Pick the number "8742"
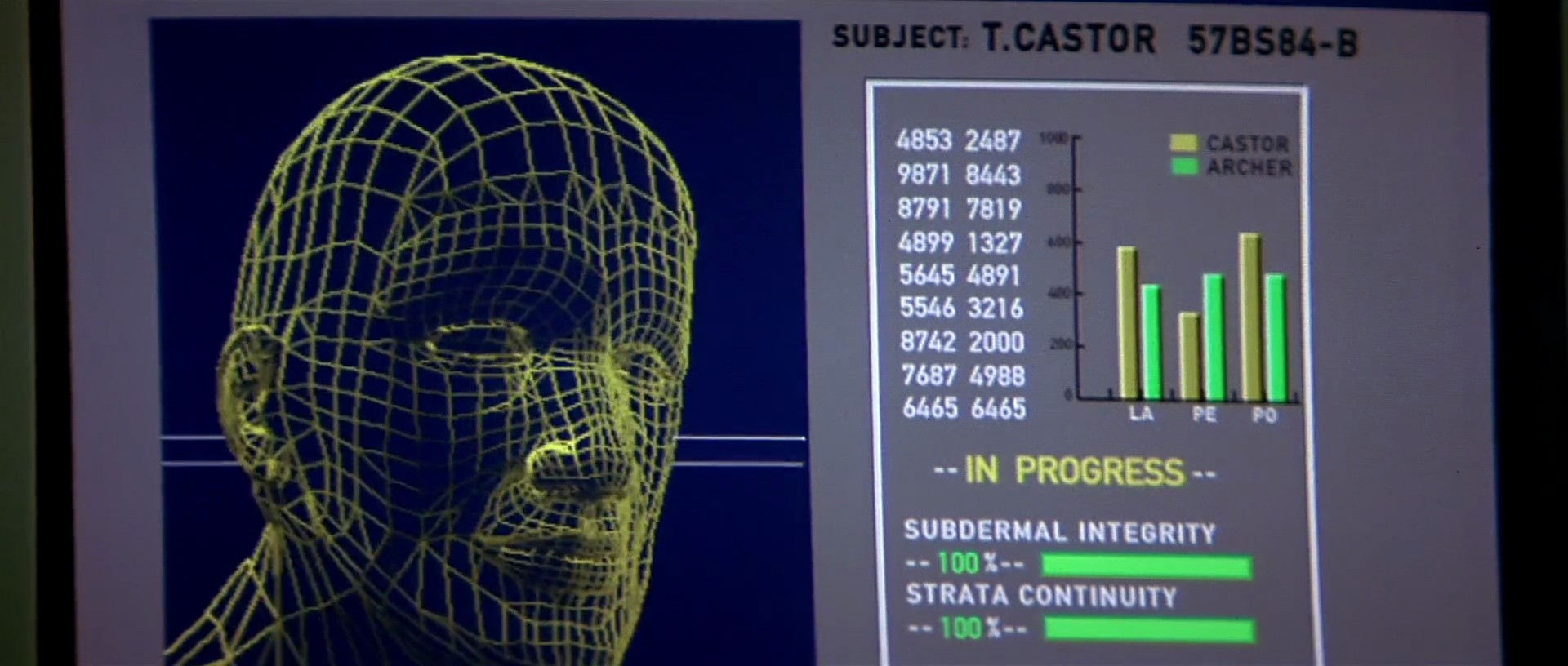 [x=928, y=341]
